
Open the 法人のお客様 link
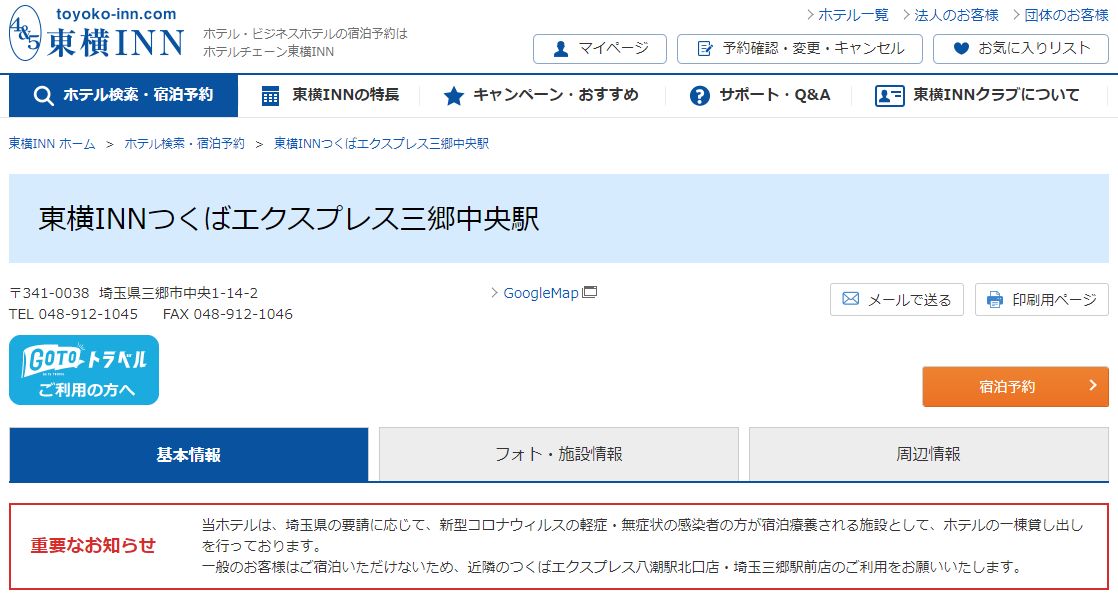click(956, 15)
